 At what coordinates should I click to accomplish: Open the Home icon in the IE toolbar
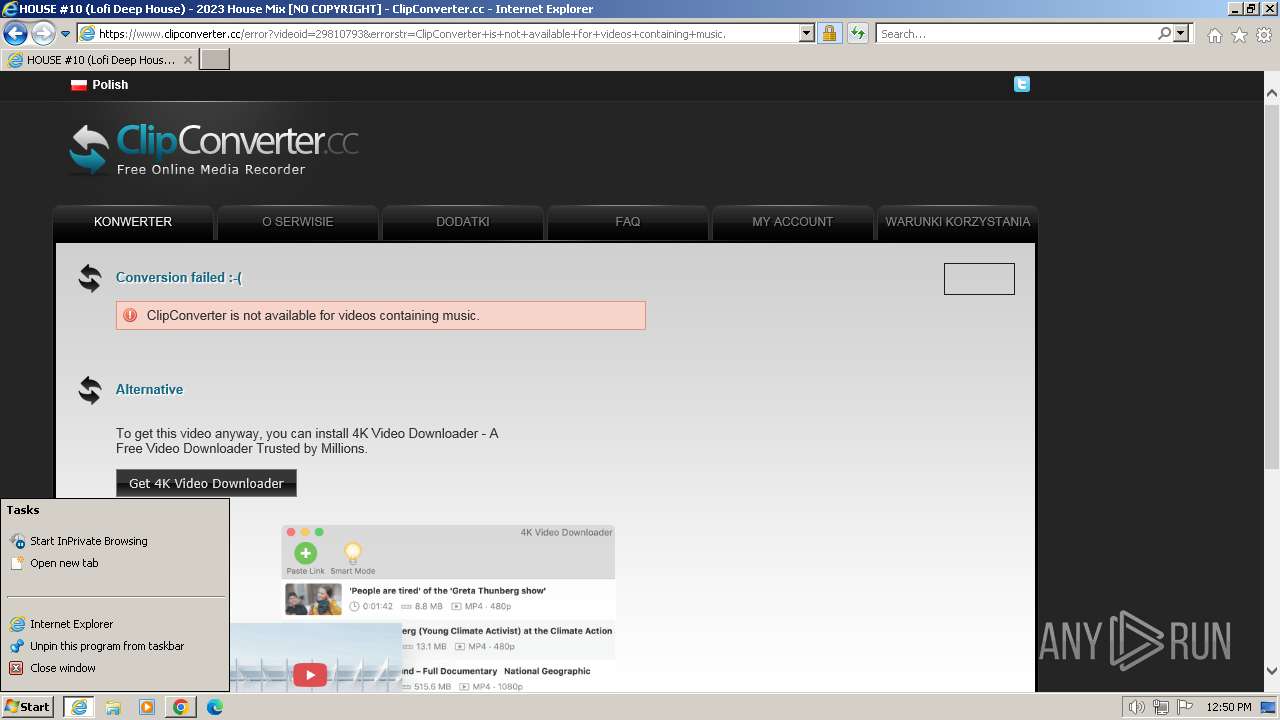[1214, 35]
